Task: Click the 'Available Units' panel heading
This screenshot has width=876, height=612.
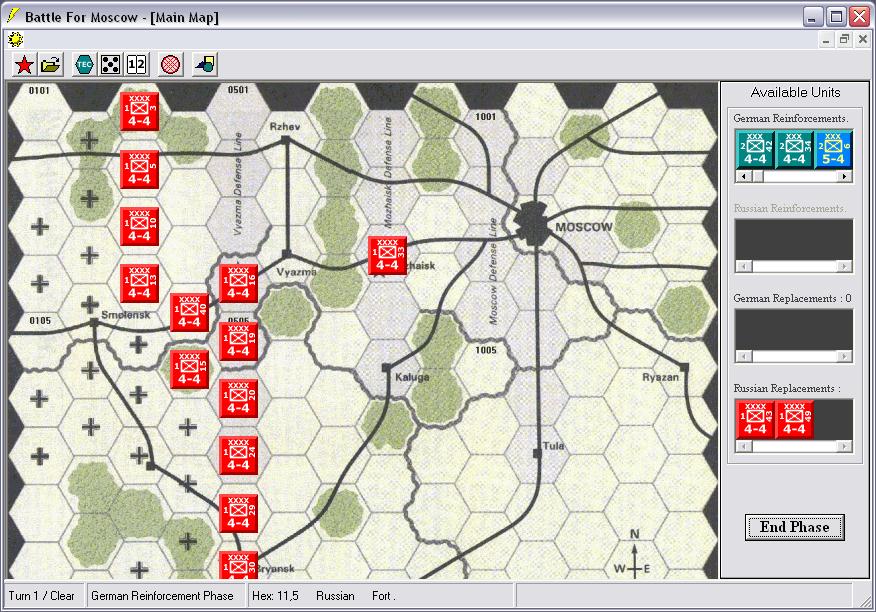Action: pos(795,92)
